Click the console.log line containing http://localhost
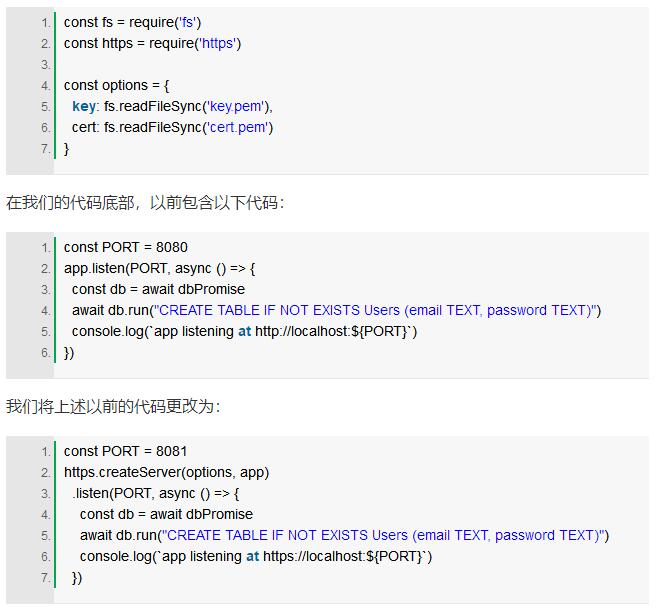The width and height of the screenshot is (660, 608). (x=244, y=331)
